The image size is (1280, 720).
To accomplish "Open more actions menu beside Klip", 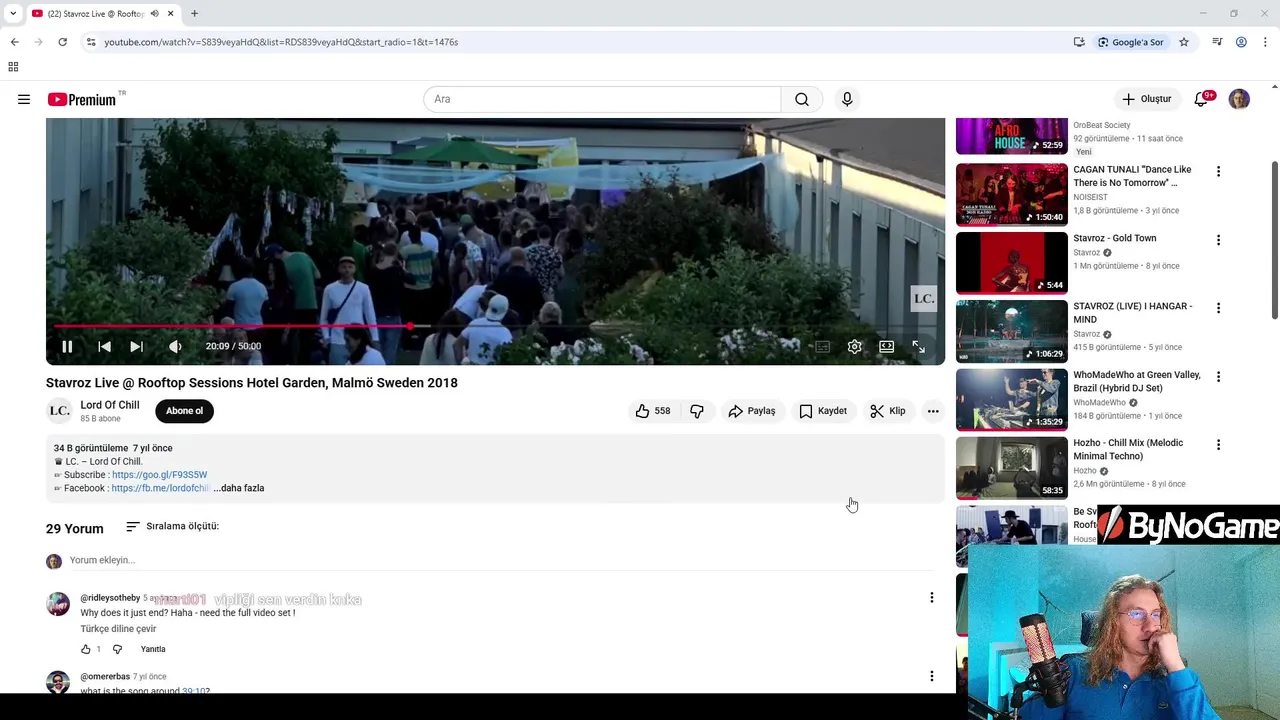I will (933, 411).
